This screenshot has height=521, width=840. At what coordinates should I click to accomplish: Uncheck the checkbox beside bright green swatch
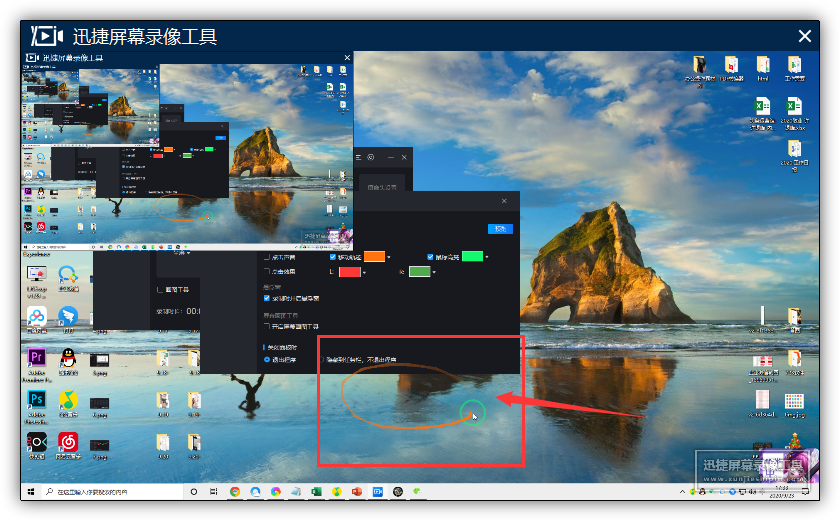tap(431, 257)
